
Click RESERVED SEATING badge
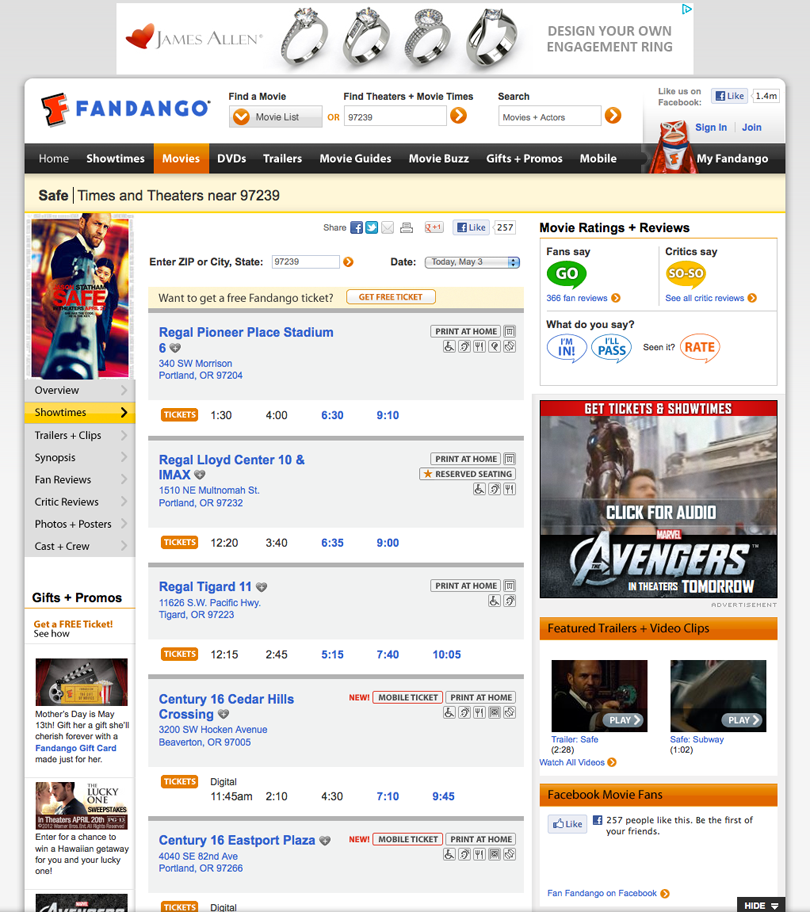click(468, 474)
